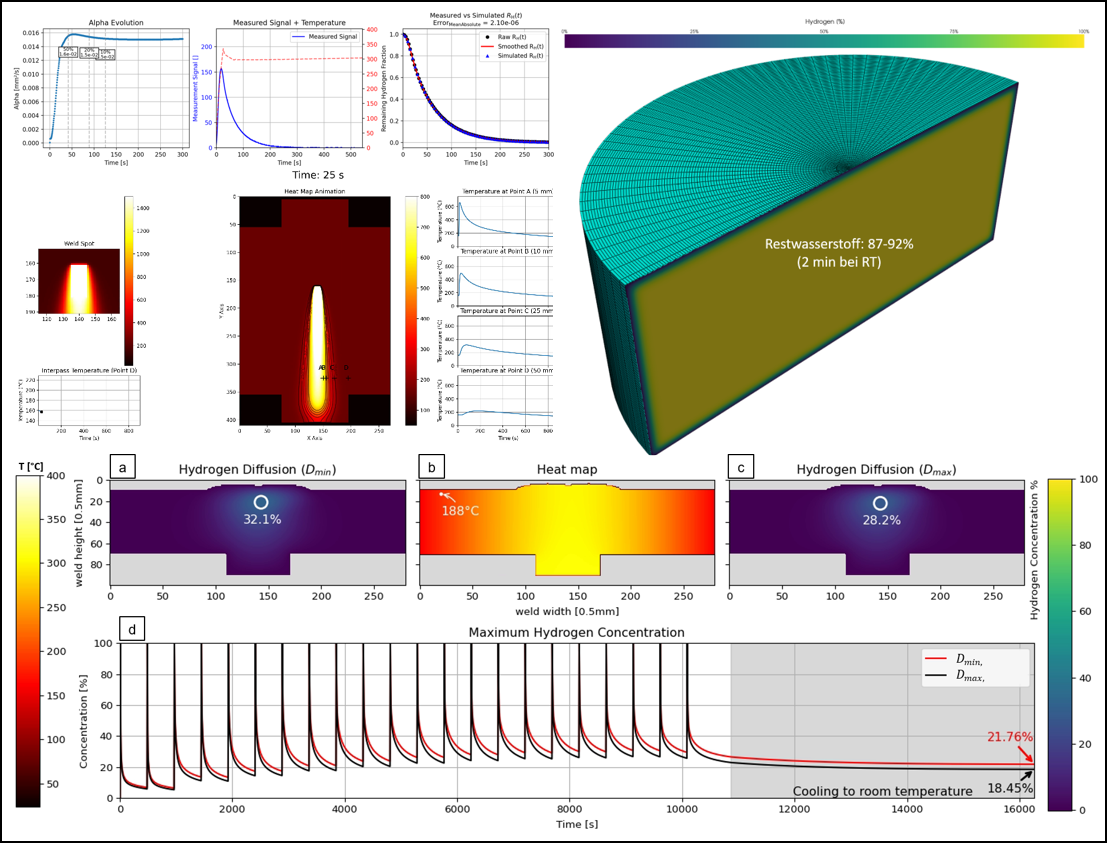Select the 'Measured Signal + Temperature' chart title
This screenshot has width=1107, height=843.
[x=289, y=23]
